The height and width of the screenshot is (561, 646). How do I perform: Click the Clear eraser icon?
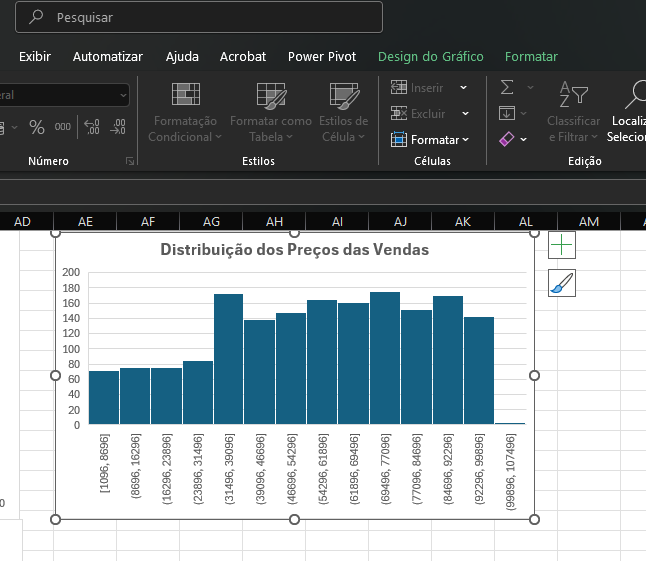[x=506, y=139]
